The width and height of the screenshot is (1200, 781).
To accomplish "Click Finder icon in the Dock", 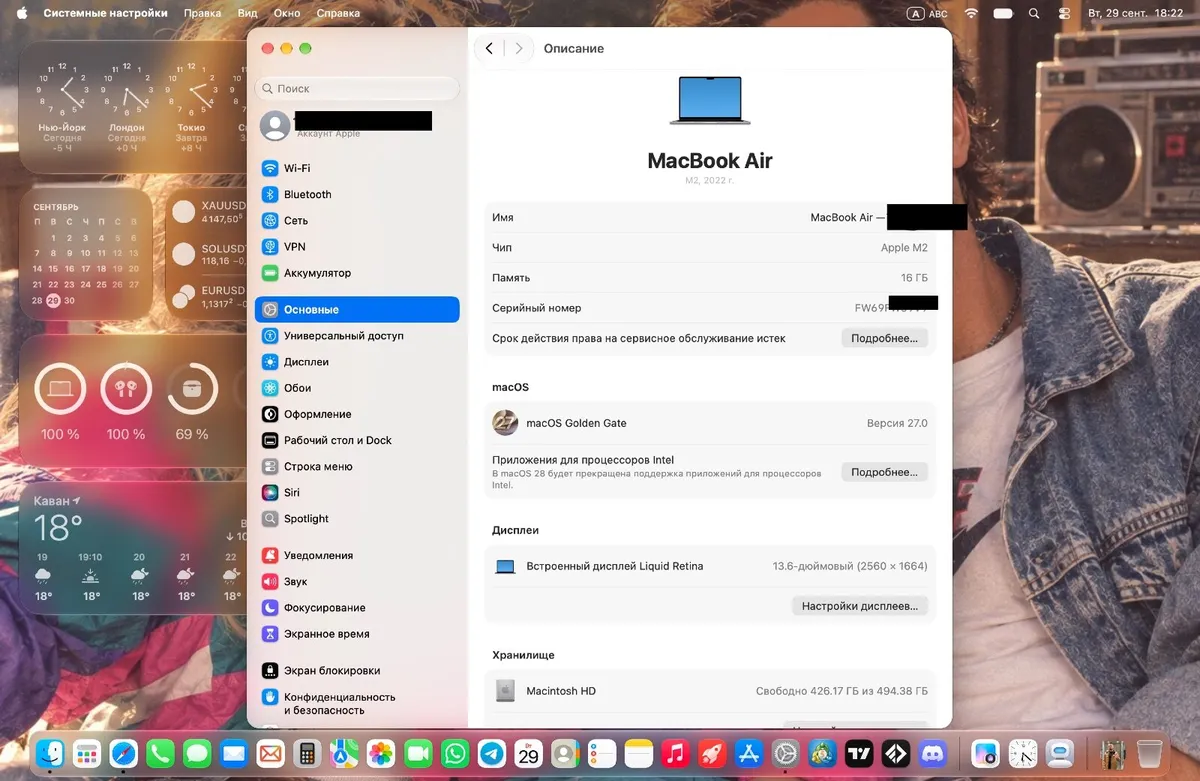I will [x=50, y=753].
